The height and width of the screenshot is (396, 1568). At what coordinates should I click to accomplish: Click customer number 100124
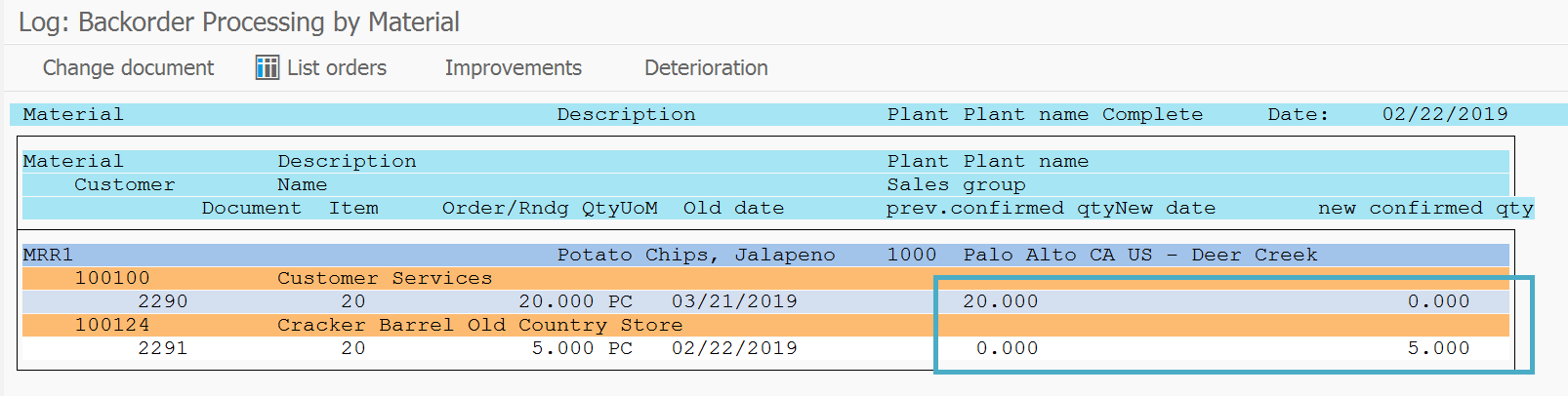(112, 325)
